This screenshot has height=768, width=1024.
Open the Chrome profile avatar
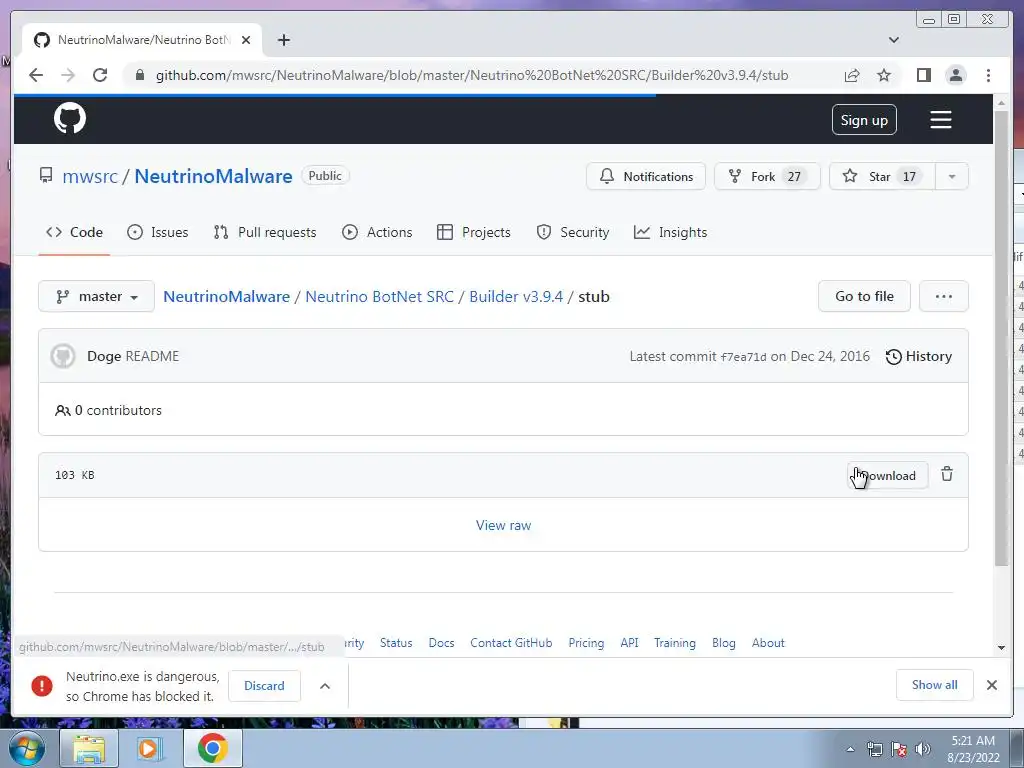(955, 75)
